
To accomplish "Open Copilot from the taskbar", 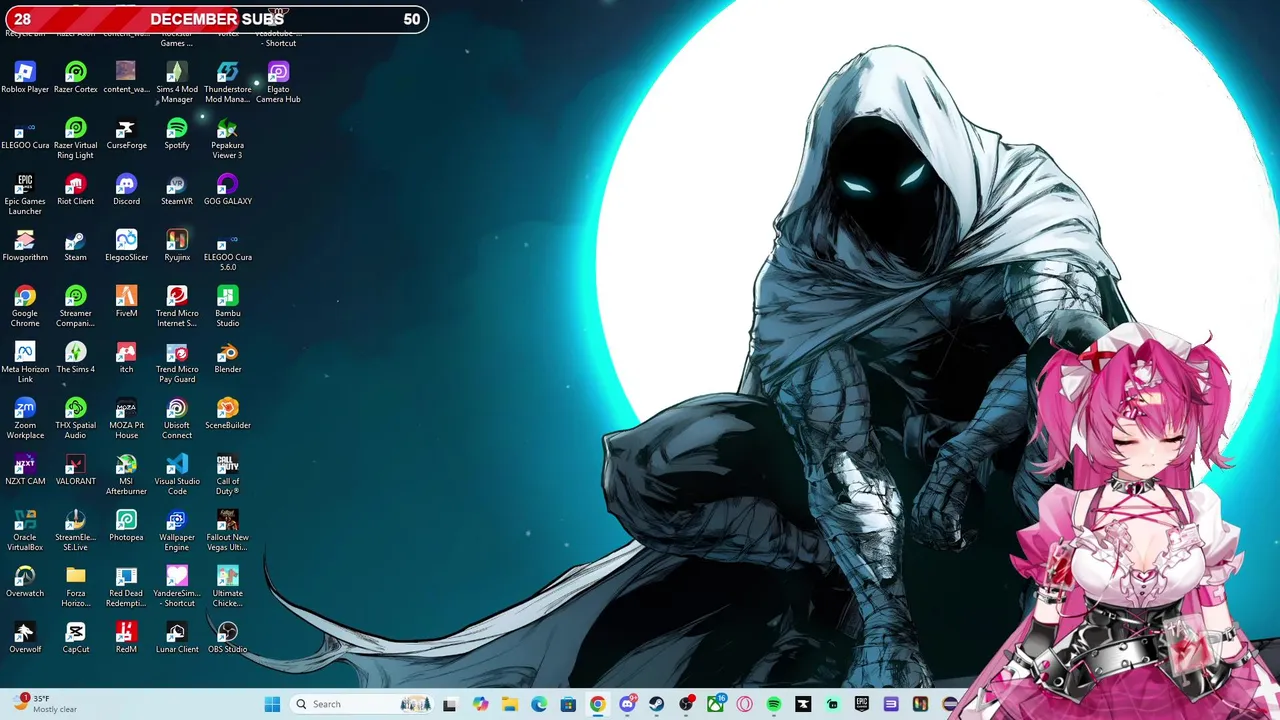I will pyautogui.click(x=480, y=704).
